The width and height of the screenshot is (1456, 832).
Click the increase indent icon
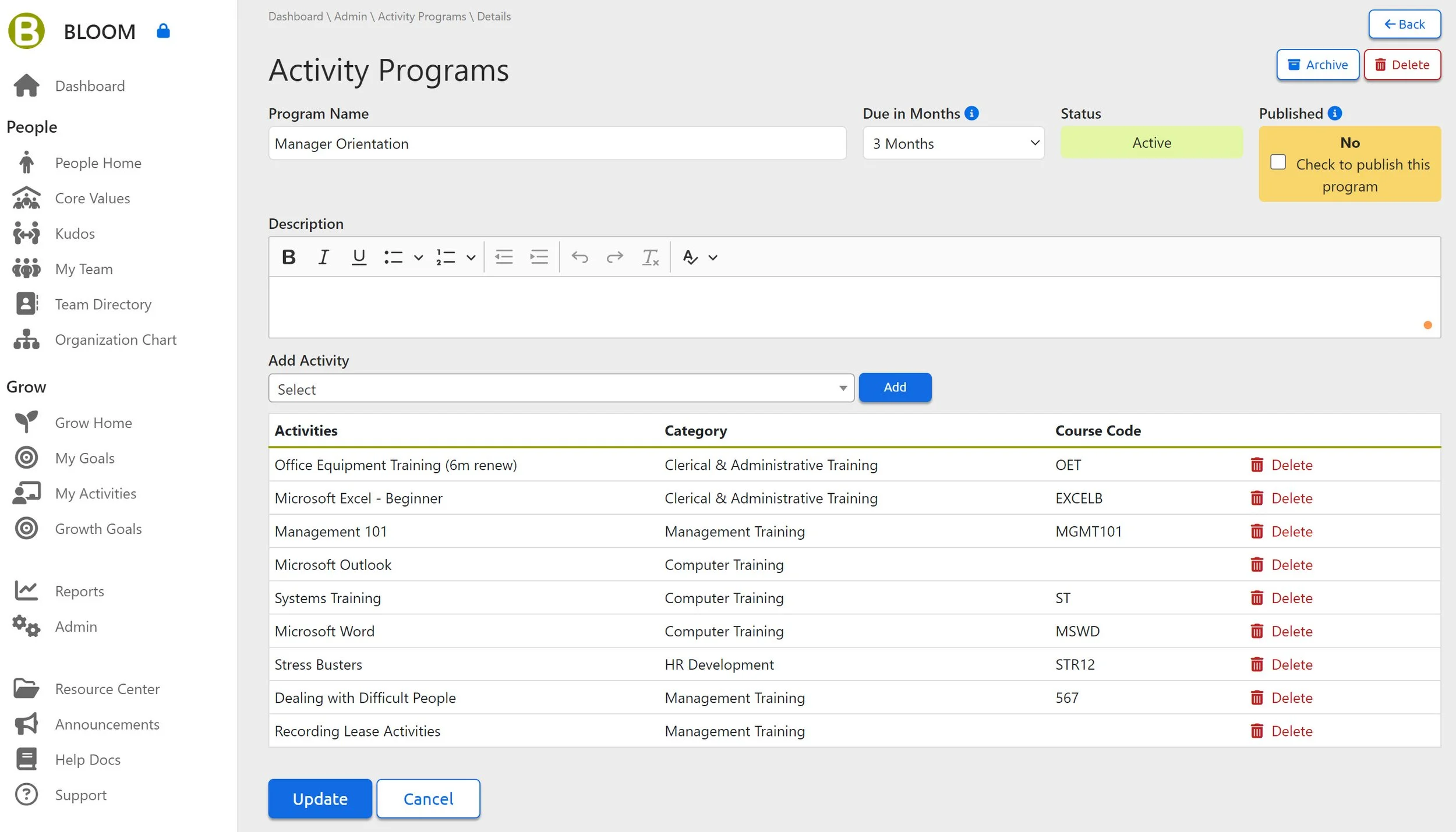click(x=539, y=257)
